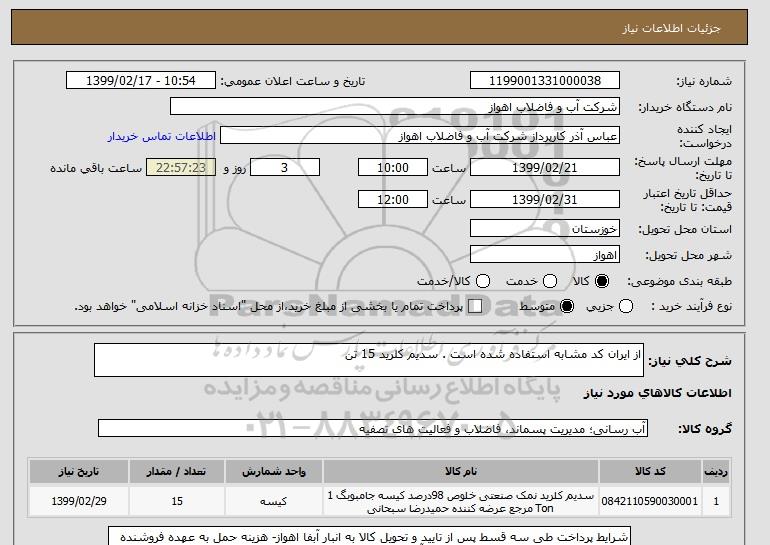
Task: Click the ساعت باقی مانده label
Action: [96, 168]
